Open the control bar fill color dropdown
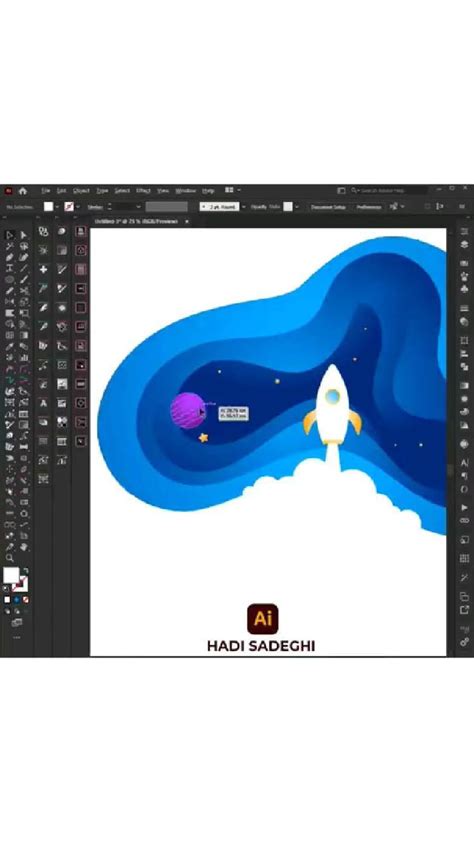 coord(57,207)
